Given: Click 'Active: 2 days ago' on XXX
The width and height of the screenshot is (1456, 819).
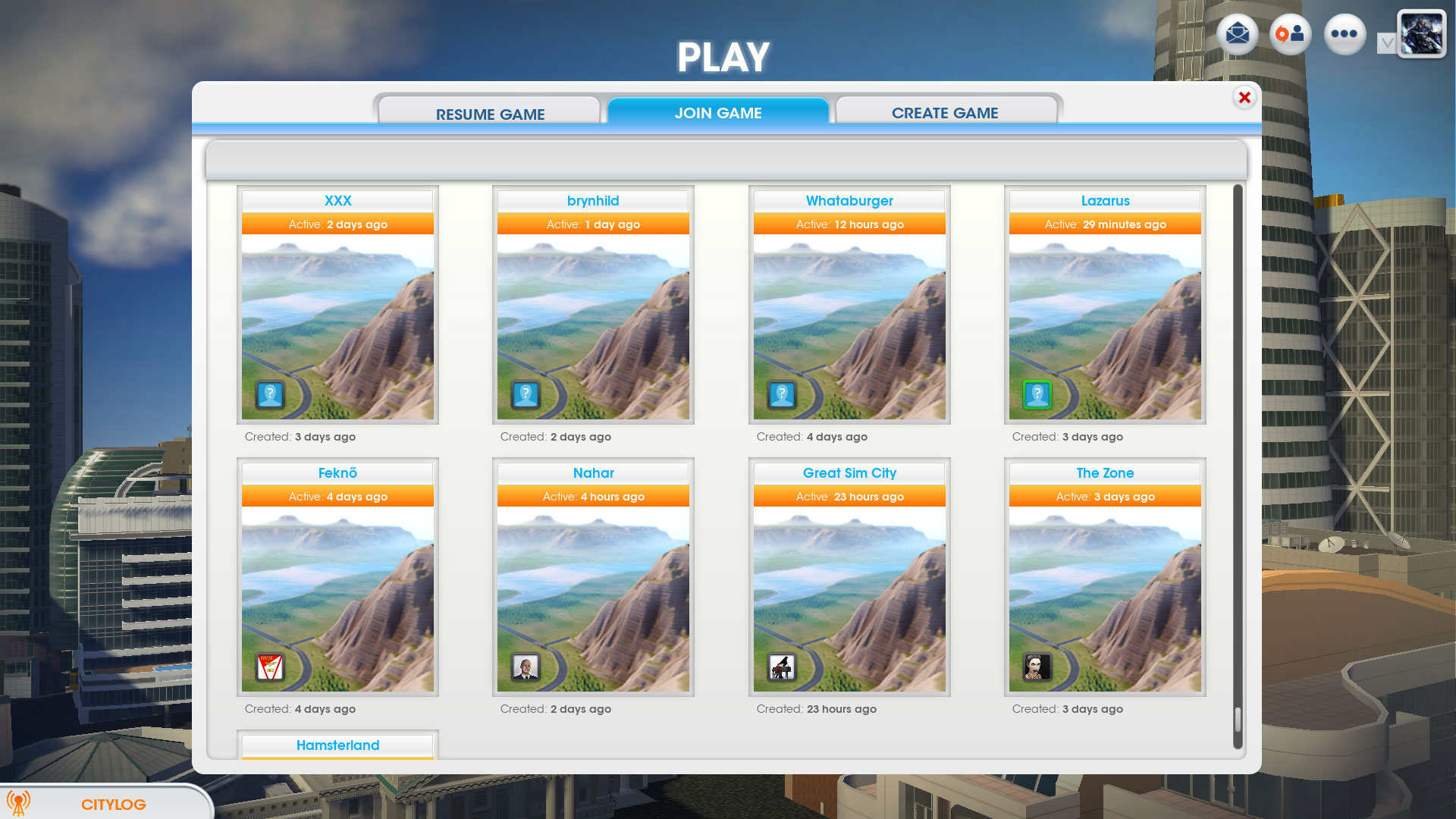Looking at the screenshot, I should click(337, 224).
